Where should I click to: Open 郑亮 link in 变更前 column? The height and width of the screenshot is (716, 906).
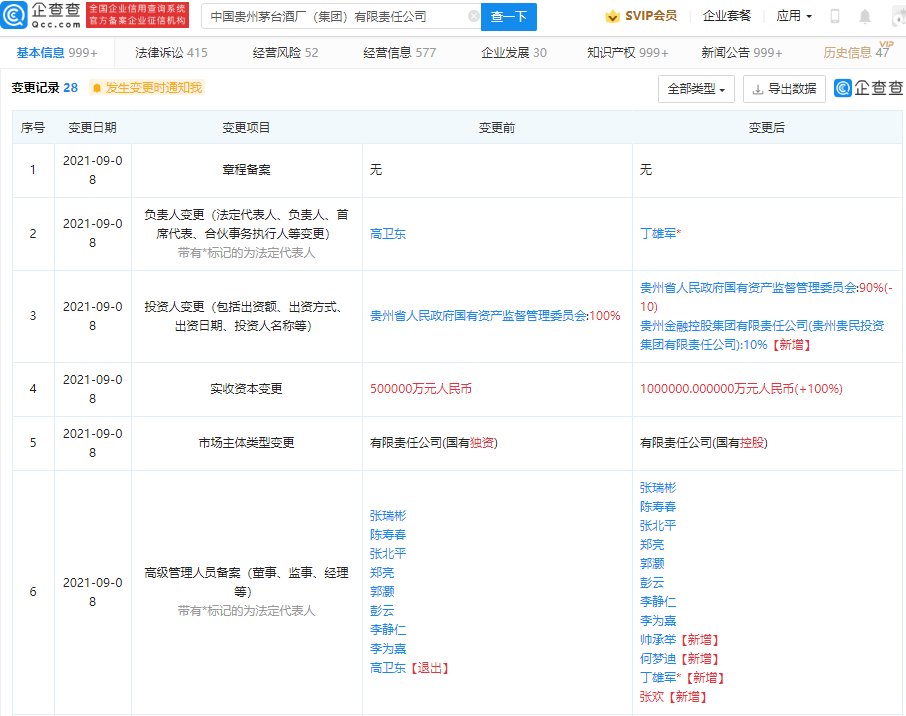tap(382, 573)
